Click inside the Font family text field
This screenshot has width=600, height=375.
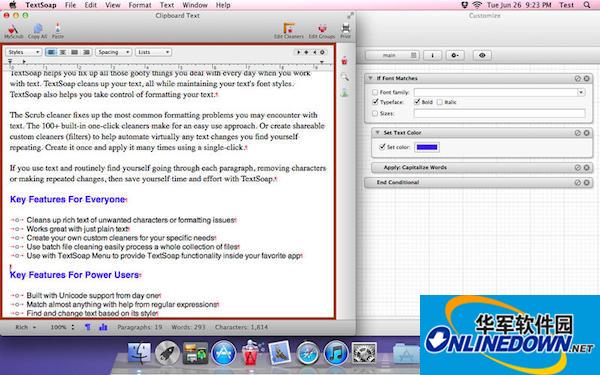pos(496,92)
